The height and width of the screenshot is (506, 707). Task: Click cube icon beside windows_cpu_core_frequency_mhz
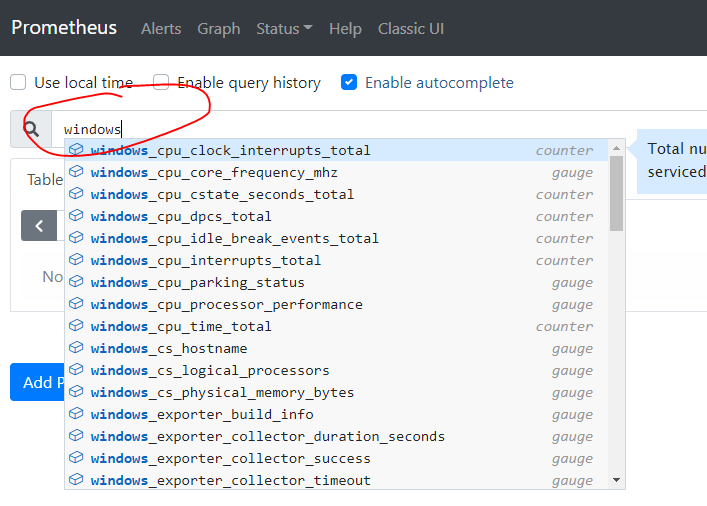click(x=76, y=172)
